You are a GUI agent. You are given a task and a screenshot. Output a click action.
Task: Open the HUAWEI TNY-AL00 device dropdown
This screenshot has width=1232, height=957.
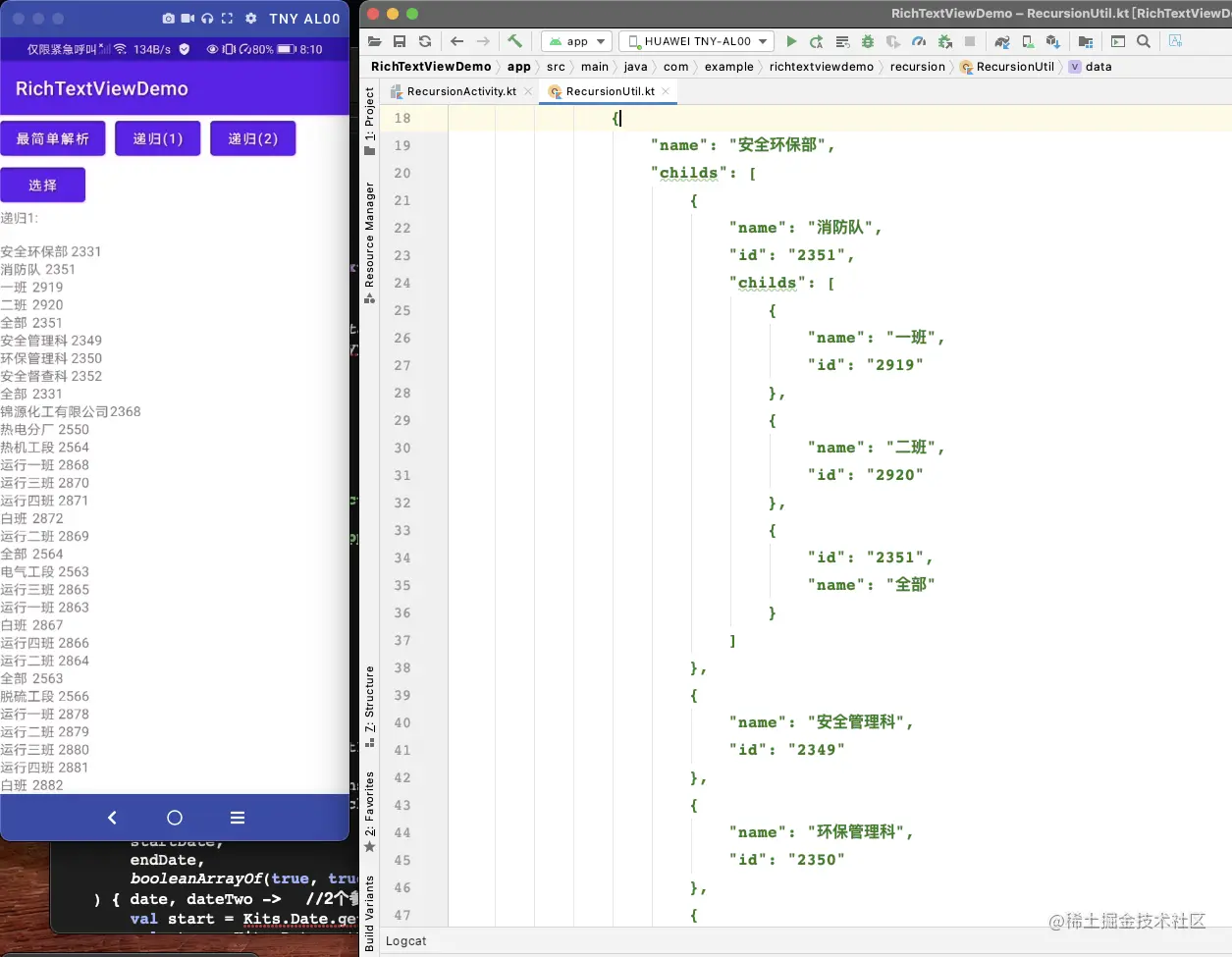[696, 41]
